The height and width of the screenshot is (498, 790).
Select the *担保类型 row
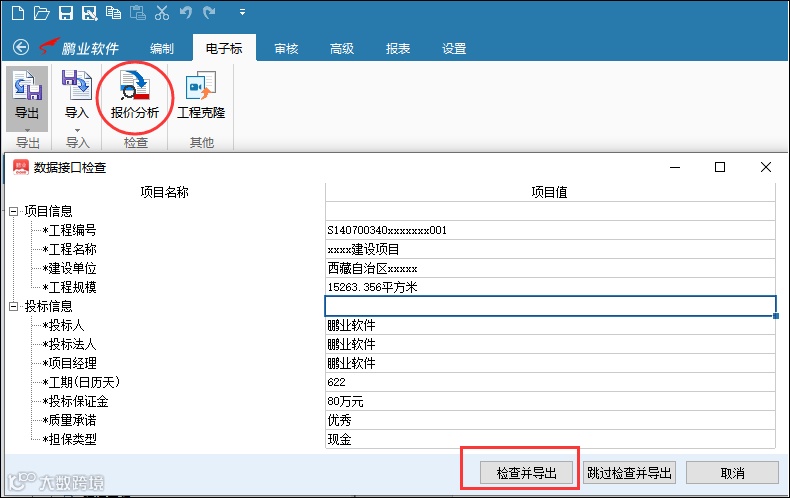[70, 439]
